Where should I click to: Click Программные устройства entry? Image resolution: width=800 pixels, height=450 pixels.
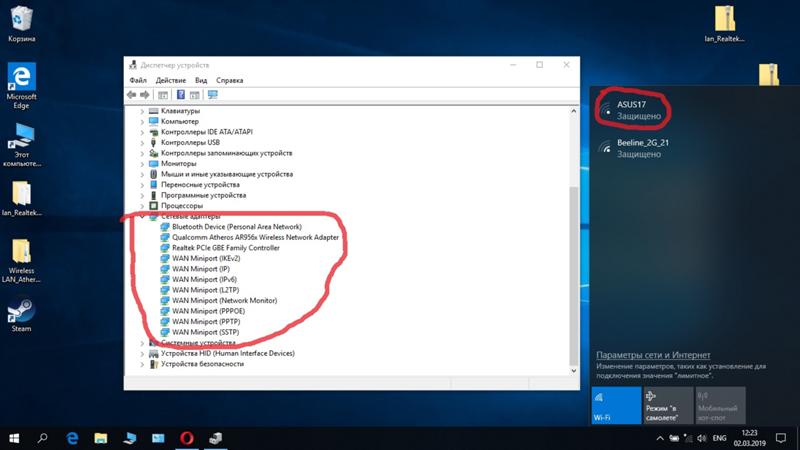coord(204,195)
